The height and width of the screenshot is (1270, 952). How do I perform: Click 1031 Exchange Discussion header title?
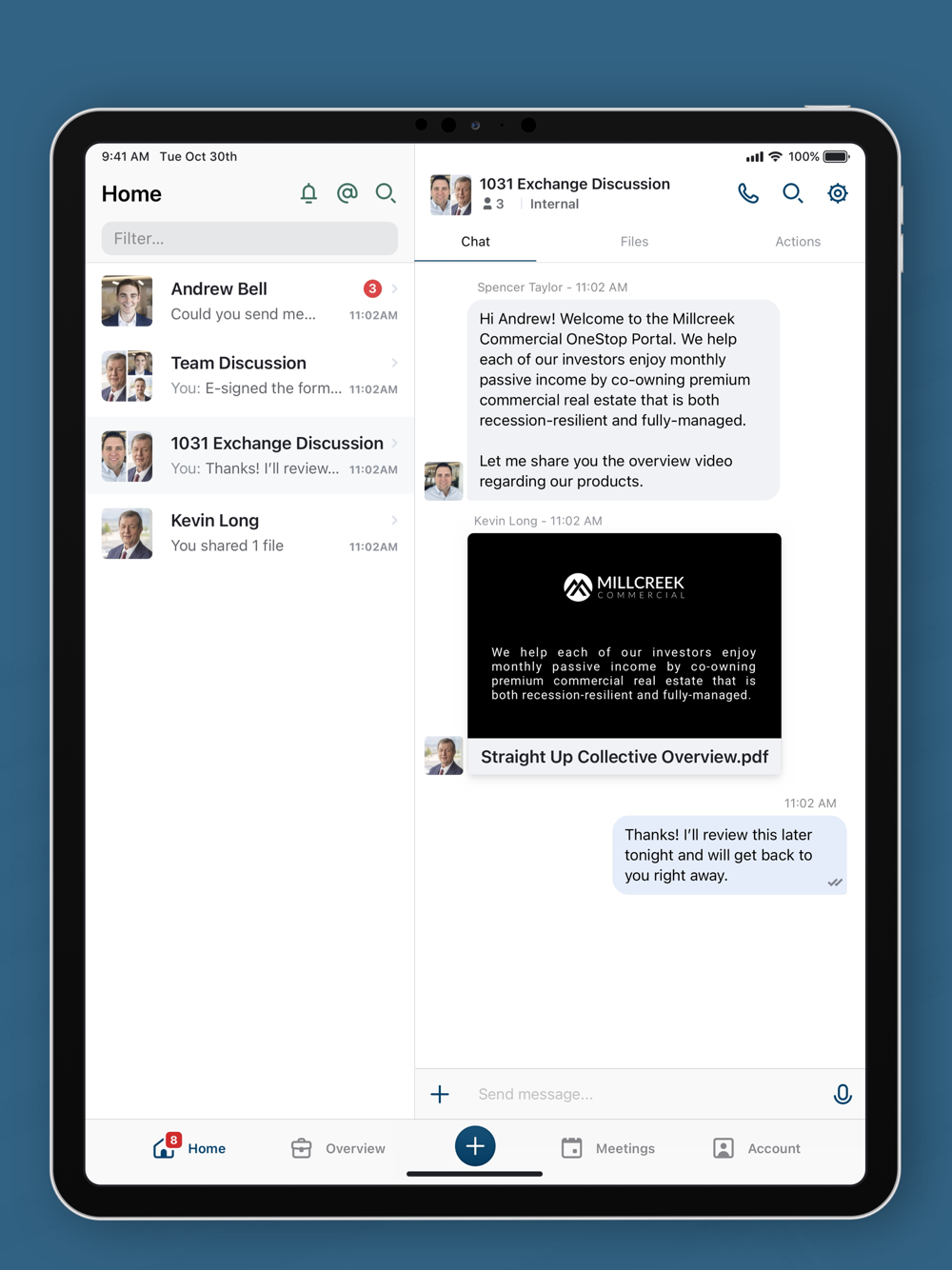click(x=574, y=184)
